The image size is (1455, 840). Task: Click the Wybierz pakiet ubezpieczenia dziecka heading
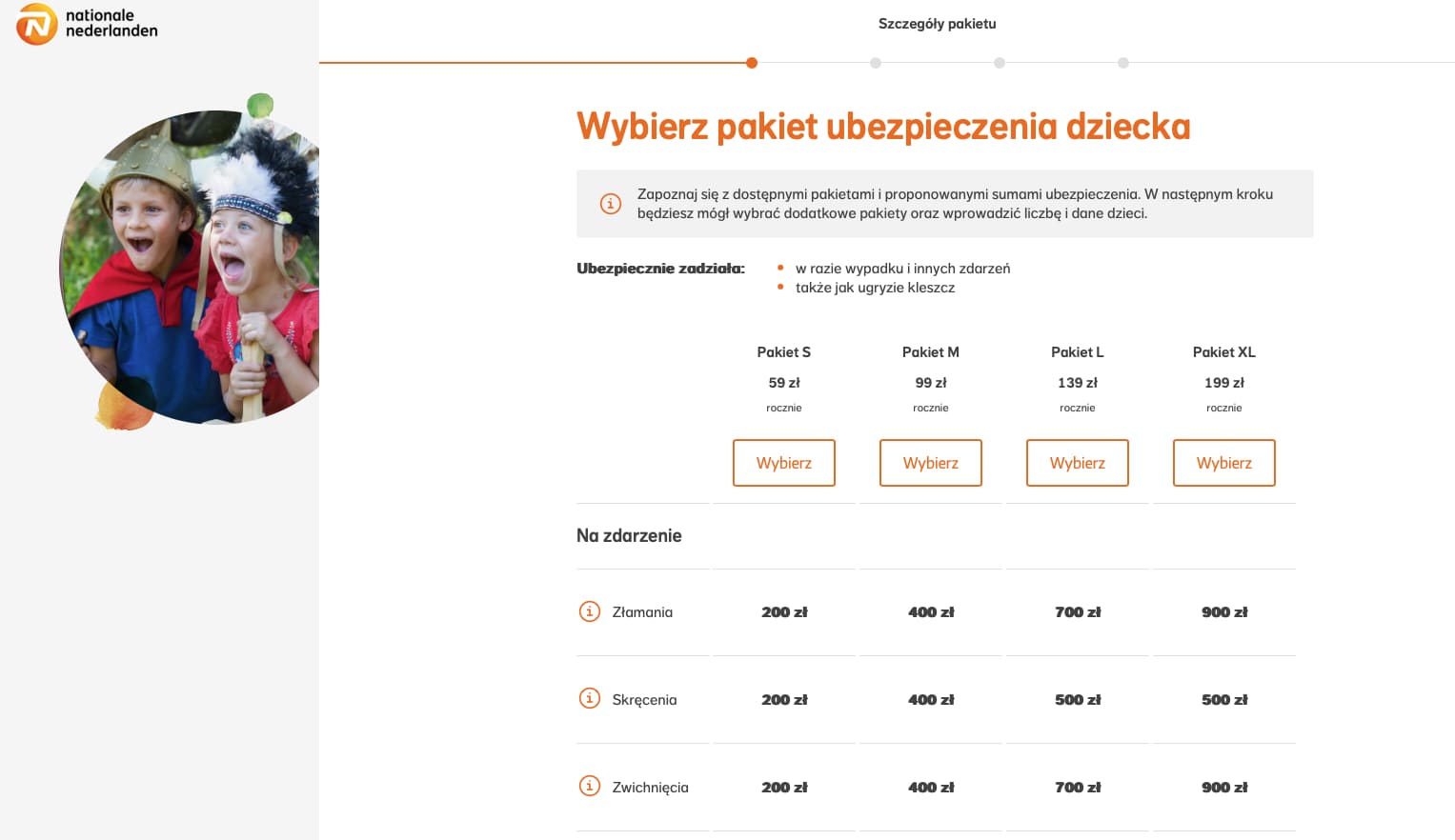pos(883,127)
